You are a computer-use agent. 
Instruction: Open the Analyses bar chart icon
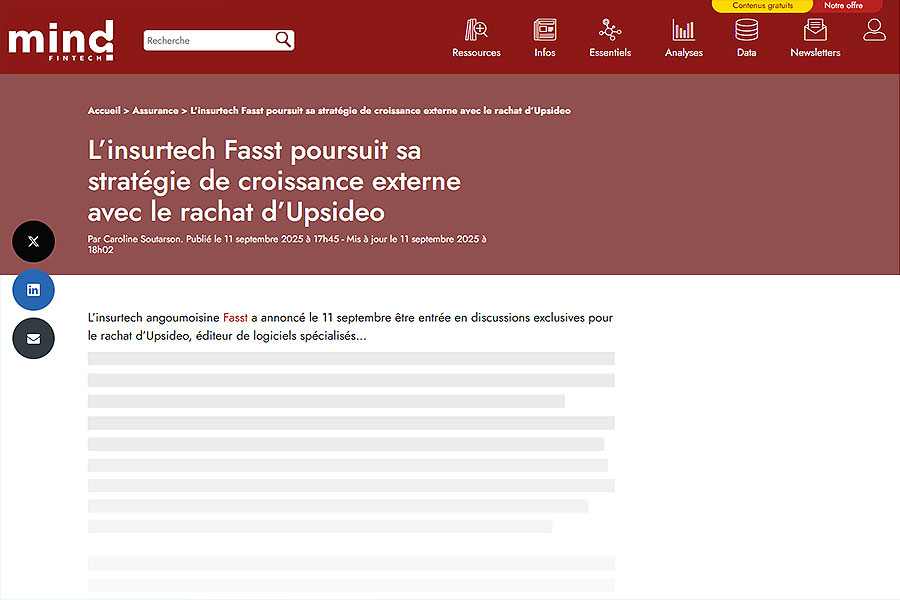point(684,30)
